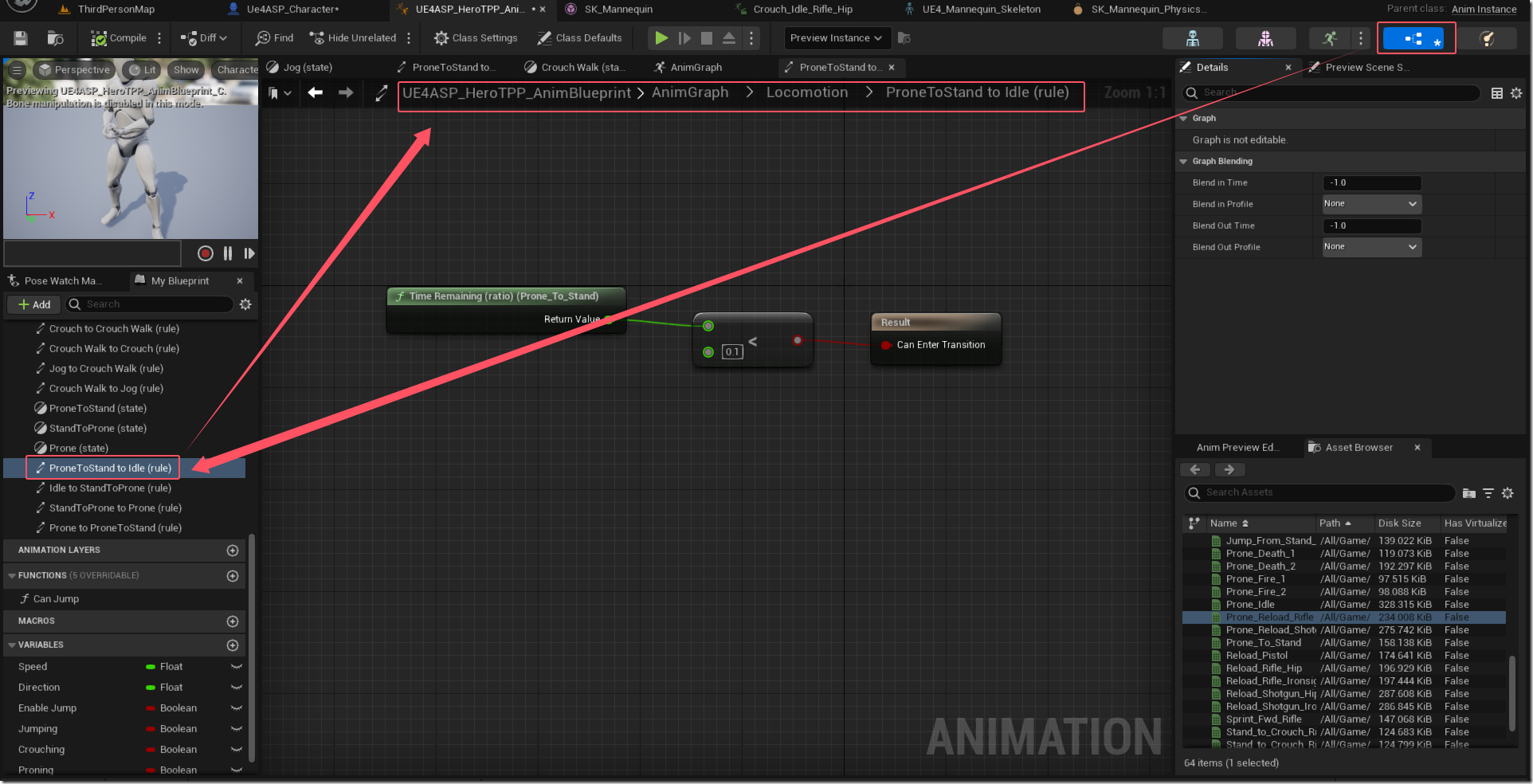Viewport: 1533px width, 784px height.
Task: Toggle visibility eye for Crouching variable
Action: [x=236, y=750]
